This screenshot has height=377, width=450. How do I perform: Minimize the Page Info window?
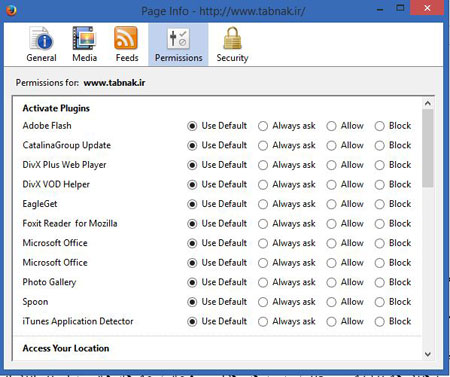(380, 10)
